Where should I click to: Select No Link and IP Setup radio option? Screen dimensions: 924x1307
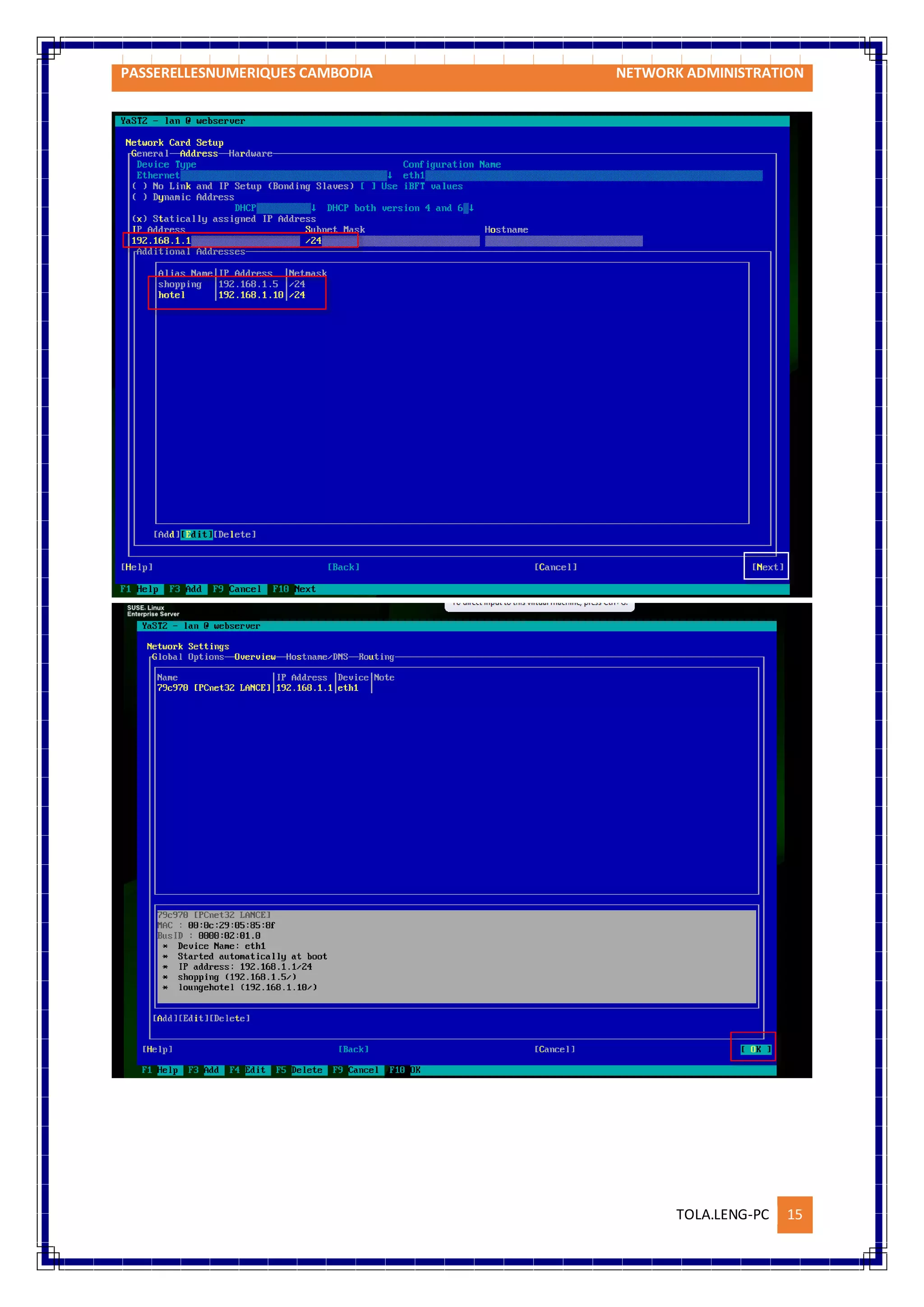[x=139, y=186]
